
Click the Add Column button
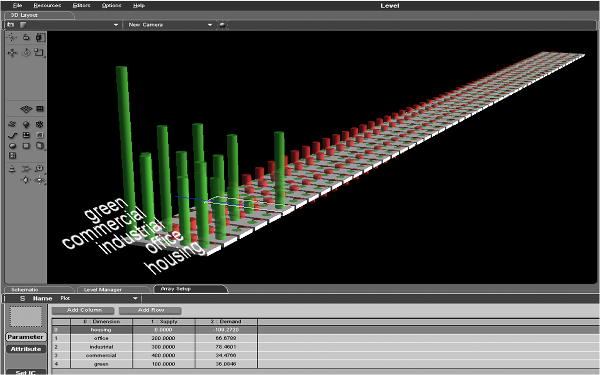84,310
